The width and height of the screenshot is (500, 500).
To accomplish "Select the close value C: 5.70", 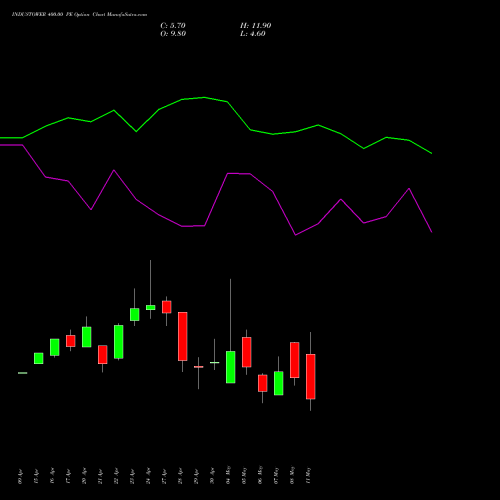I will coord(173,26).
